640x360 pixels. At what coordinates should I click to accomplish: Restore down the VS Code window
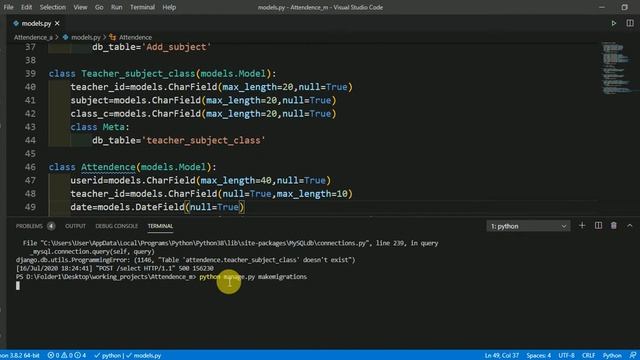click(624, 7)
